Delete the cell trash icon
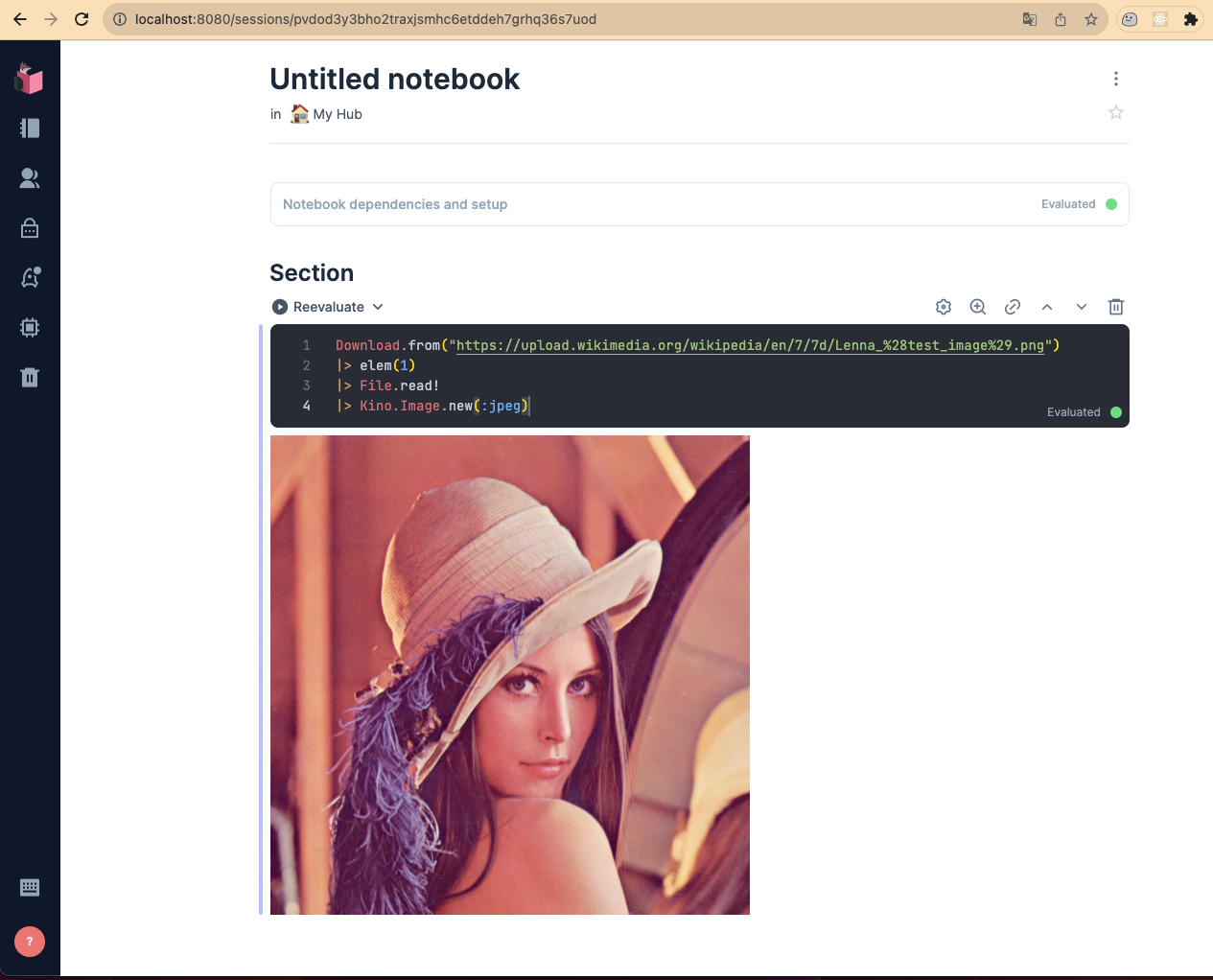Image resolution: width=1213 pixels, height=980 pixels. click(1116, 307)
